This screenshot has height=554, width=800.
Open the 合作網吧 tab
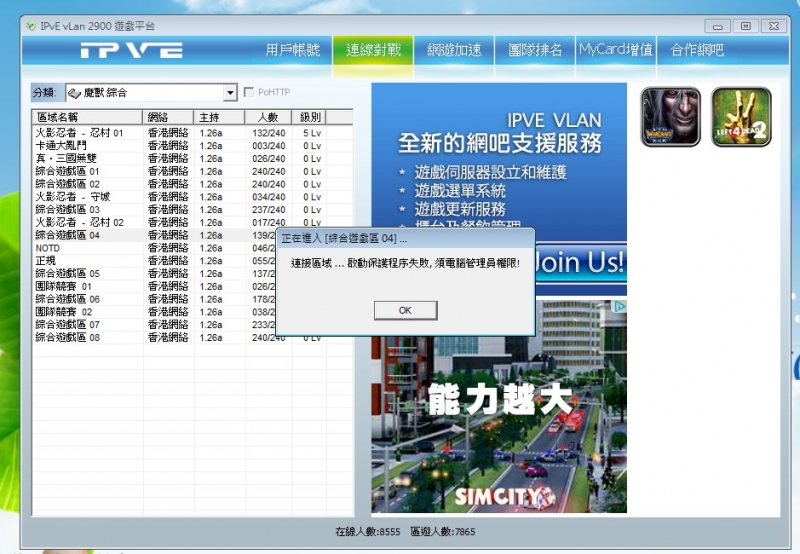(x=697, y=49)
